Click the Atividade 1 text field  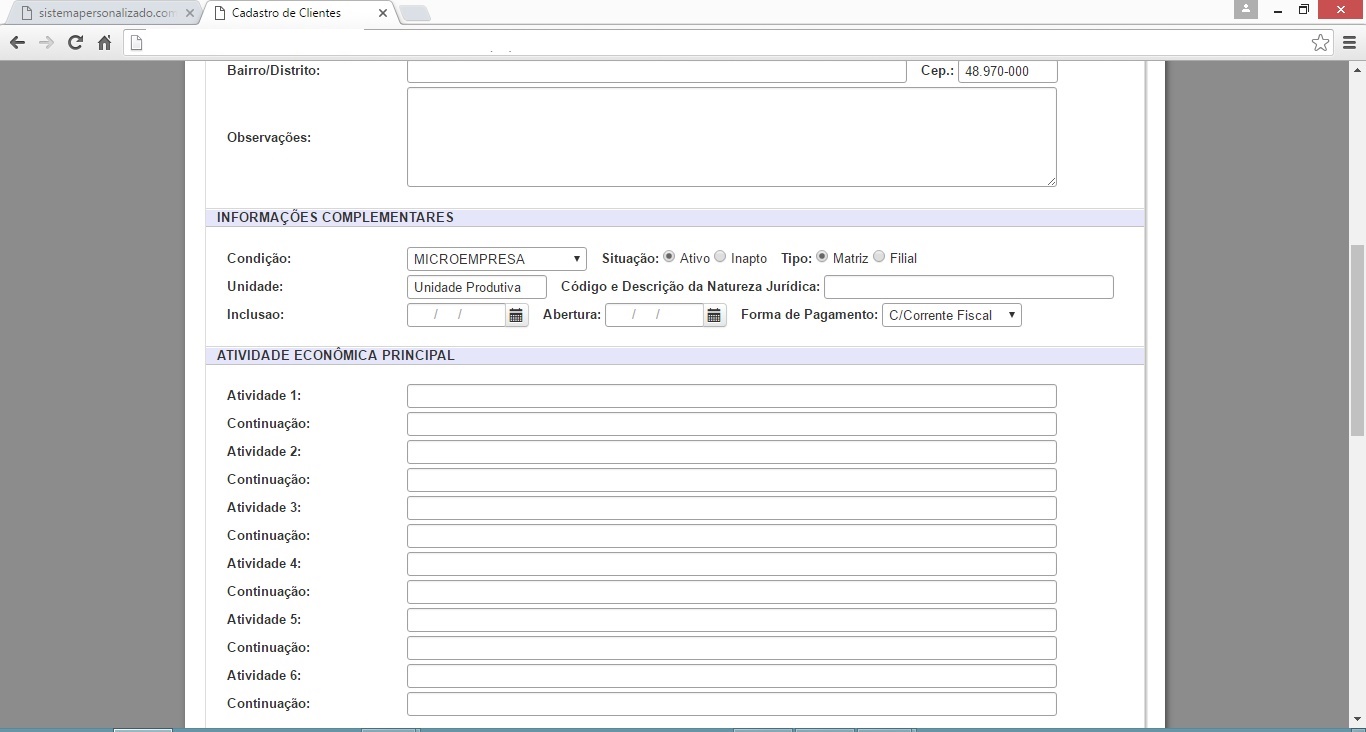click(731, 396)
